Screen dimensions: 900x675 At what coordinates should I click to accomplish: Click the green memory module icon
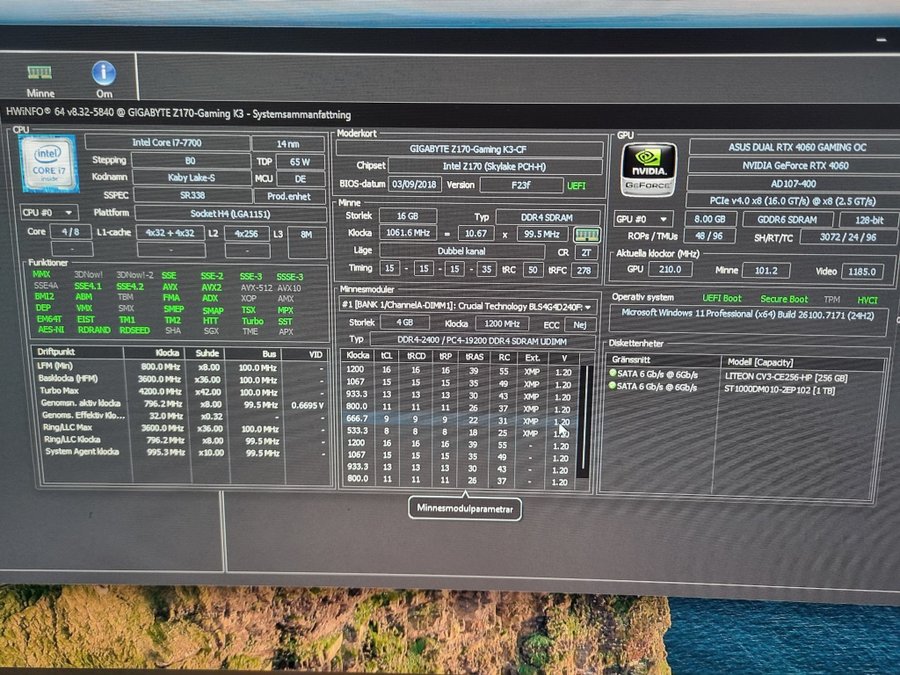click(x=587, y=234)
